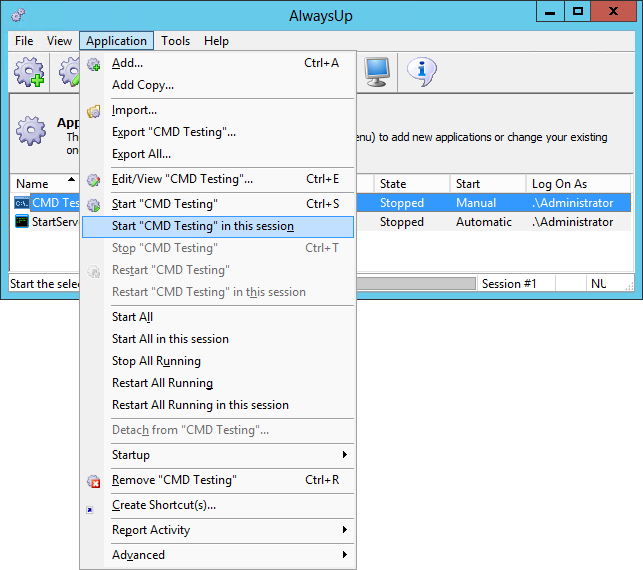This screenshot has height=570, width=643.
Task: Click the Remove gear icon with red X
Action: (93, 481)
